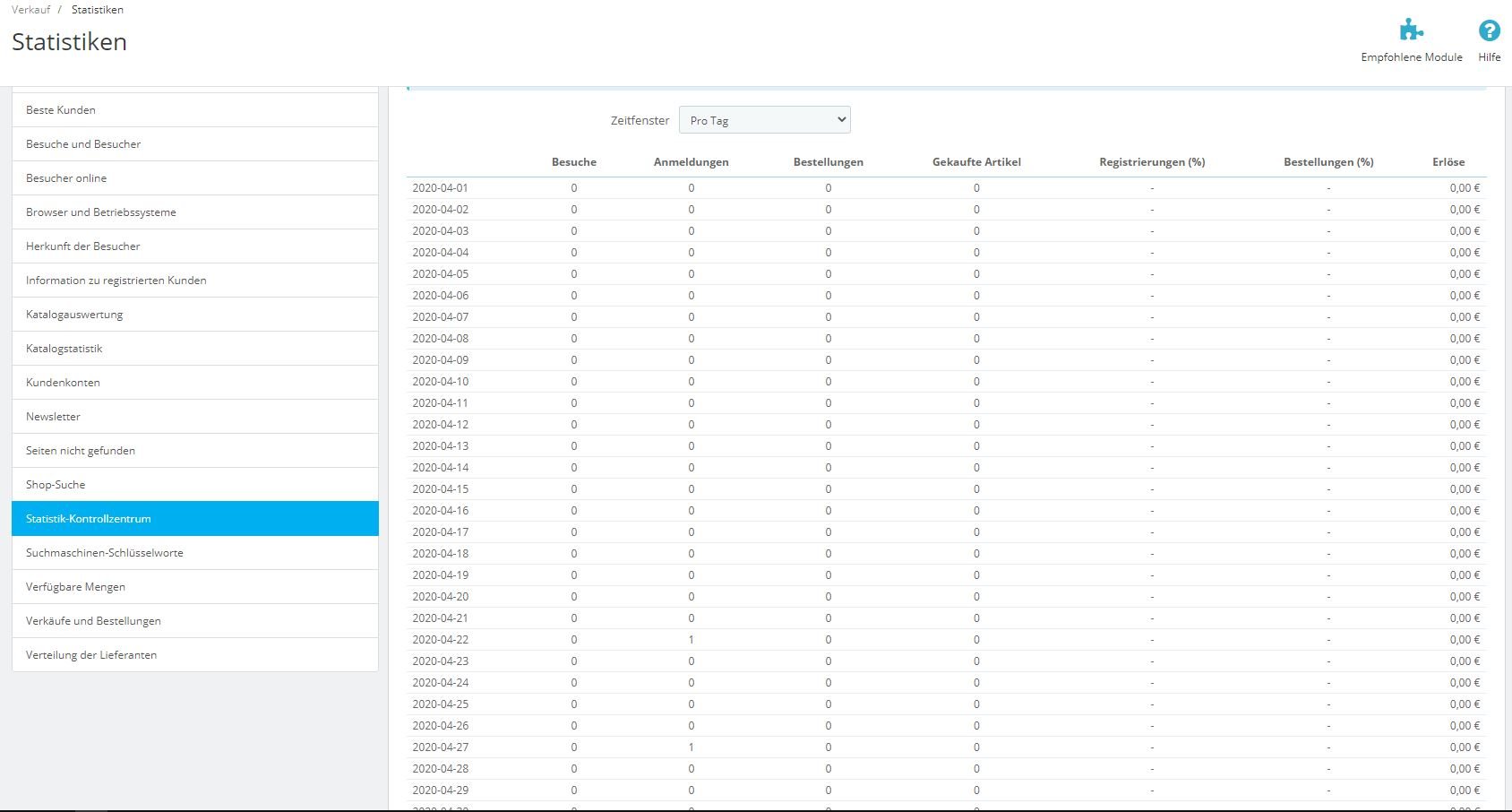Click the date 2020-04-21
Screen dimensions: 1512x812
[x=440, y=618]
